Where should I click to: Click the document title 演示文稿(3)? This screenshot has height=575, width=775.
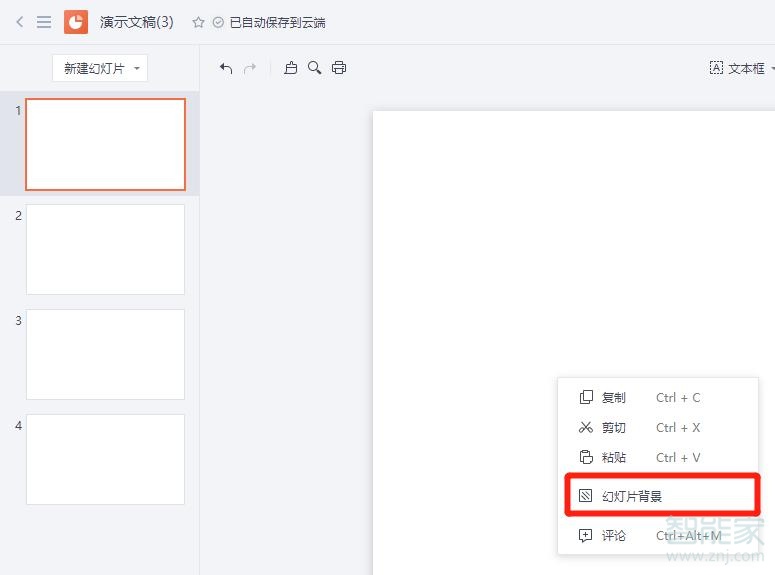[137, 22]
